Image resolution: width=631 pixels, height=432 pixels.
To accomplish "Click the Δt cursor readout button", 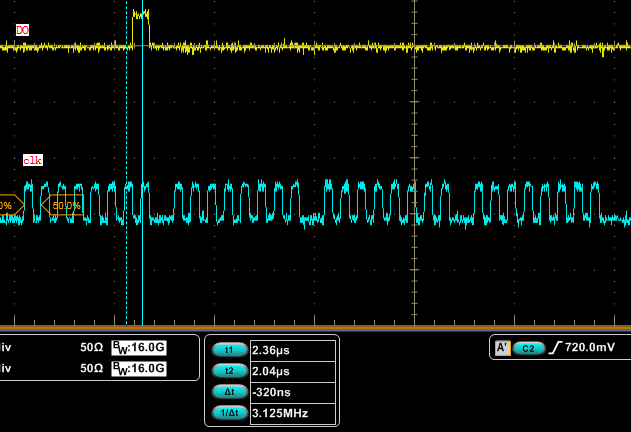I will click(229, 392).
